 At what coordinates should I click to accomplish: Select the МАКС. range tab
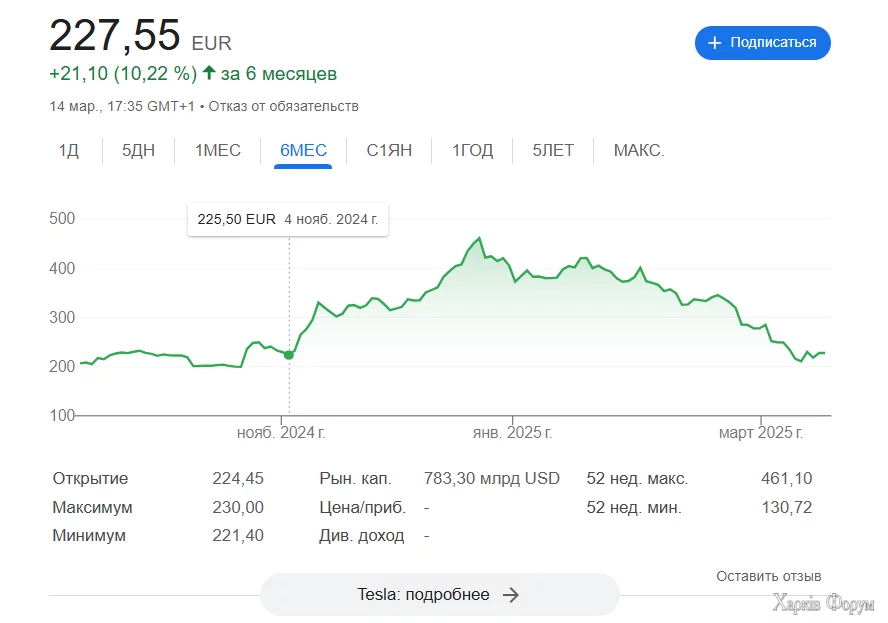[x=639, y=151]
